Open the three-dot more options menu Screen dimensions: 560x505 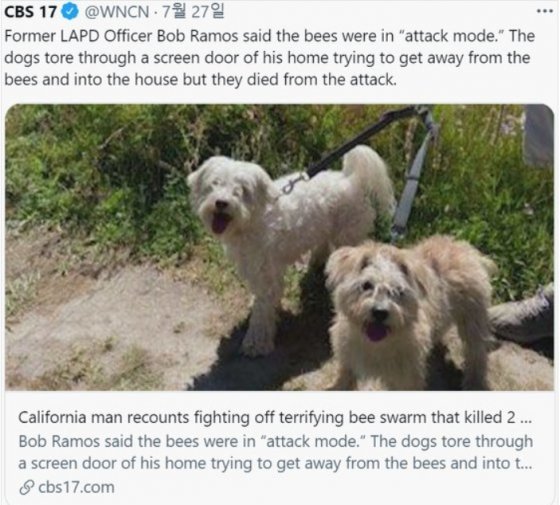(545, 11)
